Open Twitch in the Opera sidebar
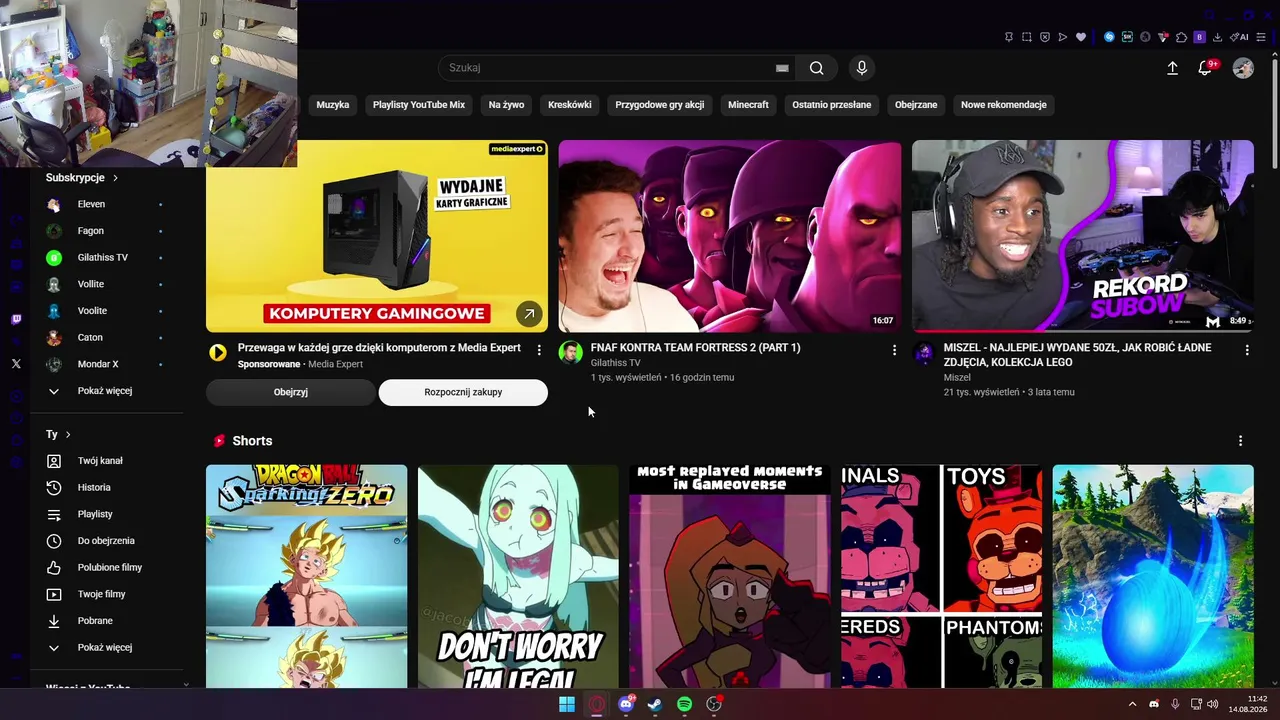 coord(16,320)
